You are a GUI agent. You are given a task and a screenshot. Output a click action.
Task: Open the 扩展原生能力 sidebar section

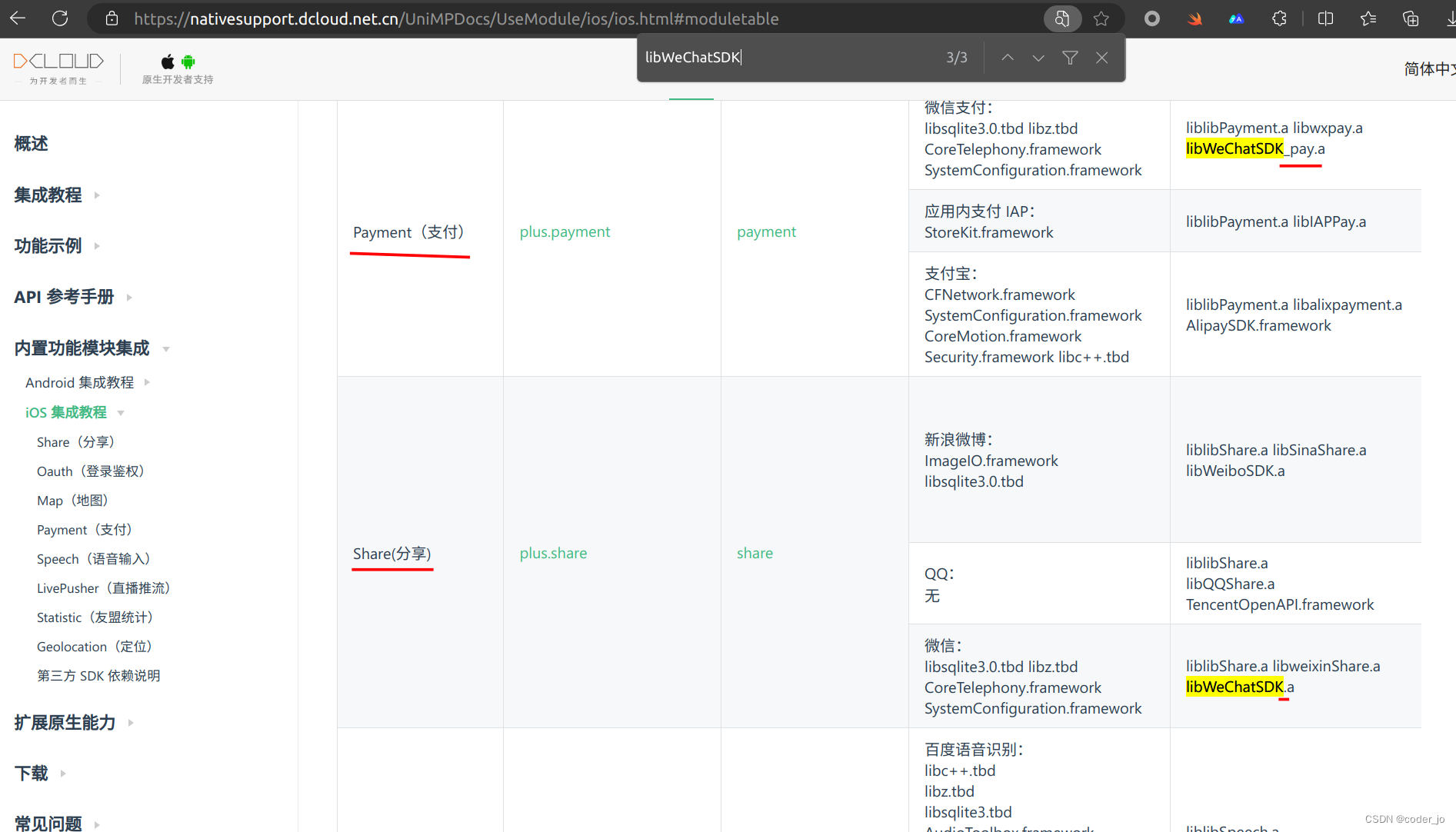click(65, 723)
